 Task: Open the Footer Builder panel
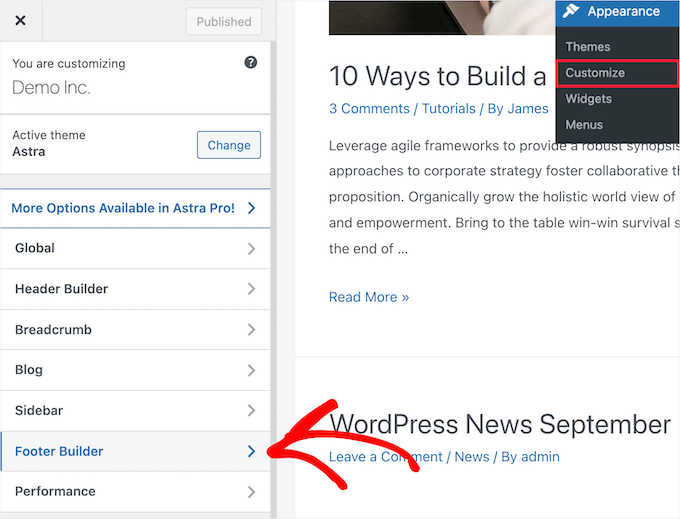tap(135, 451)
